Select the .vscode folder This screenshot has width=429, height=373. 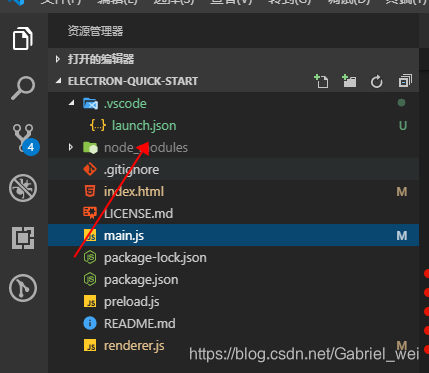pos(233,103)
